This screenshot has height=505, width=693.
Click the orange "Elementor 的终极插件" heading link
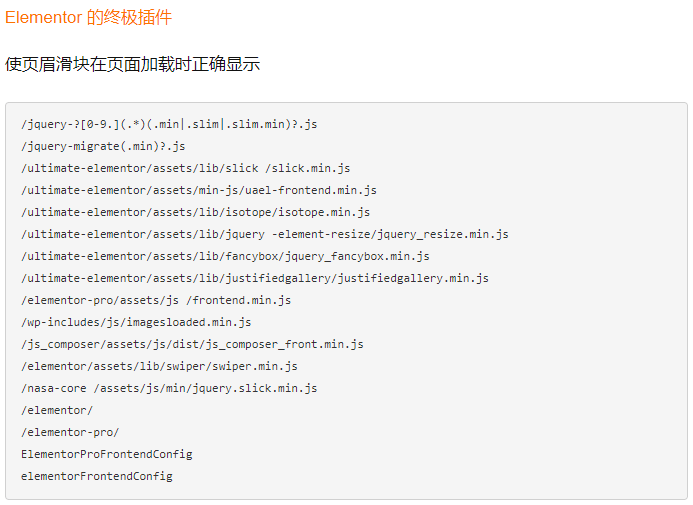pos(88,18)
